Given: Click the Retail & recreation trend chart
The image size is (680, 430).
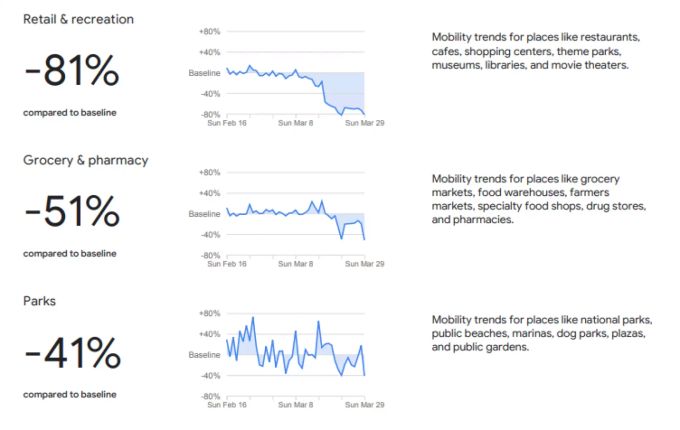Looking at the screenshot, I should point(286,78).
